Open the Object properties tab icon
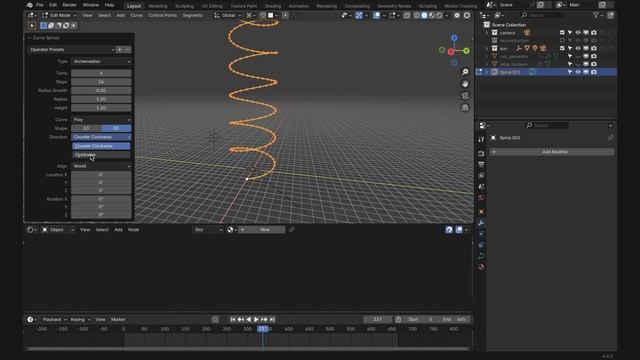The height and width of the screenshot is (360, 640). (x=481, y=212)
